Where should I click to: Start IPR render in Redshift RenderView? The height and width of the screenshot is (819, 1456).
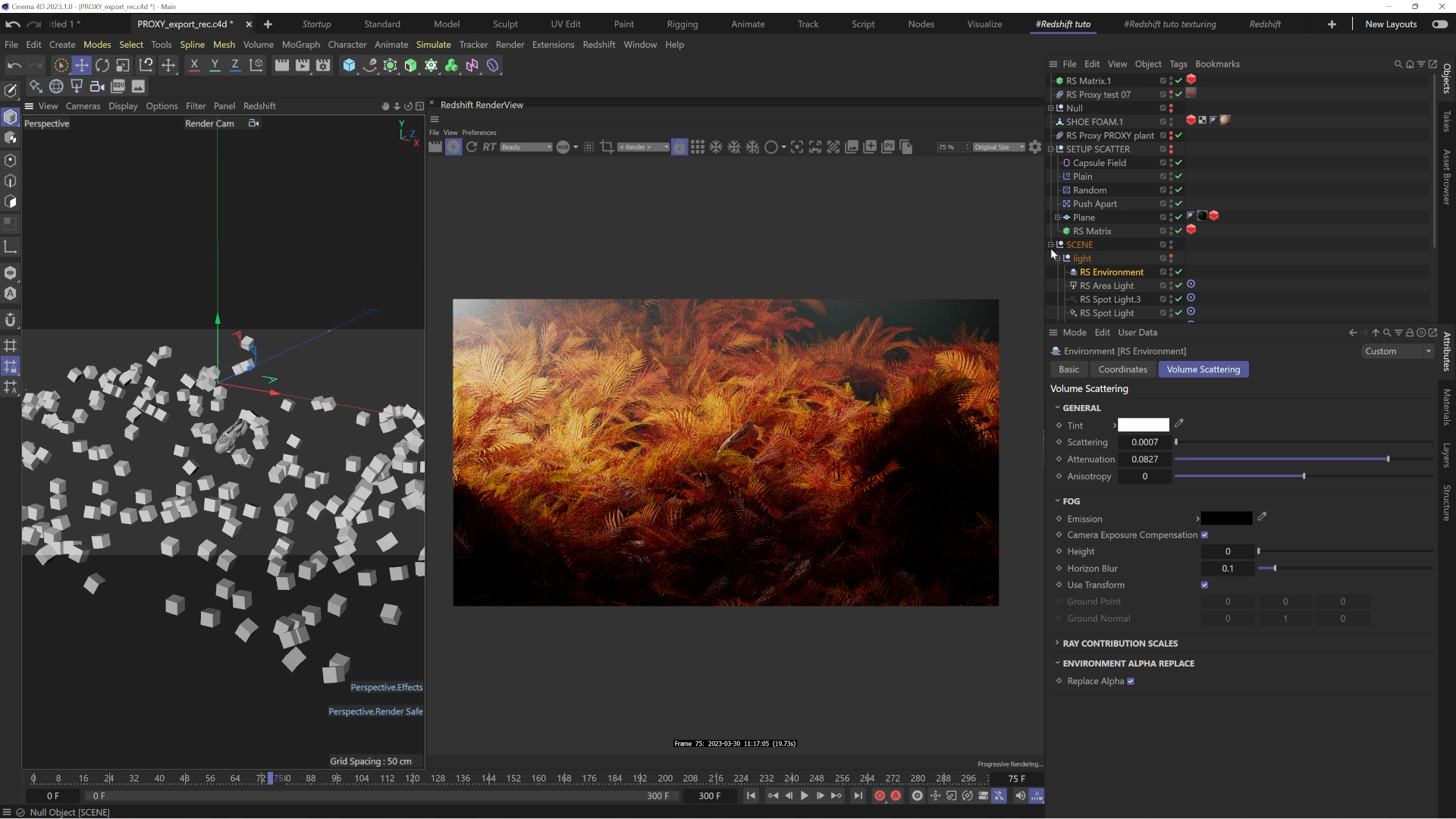click(x=453, y=147)
